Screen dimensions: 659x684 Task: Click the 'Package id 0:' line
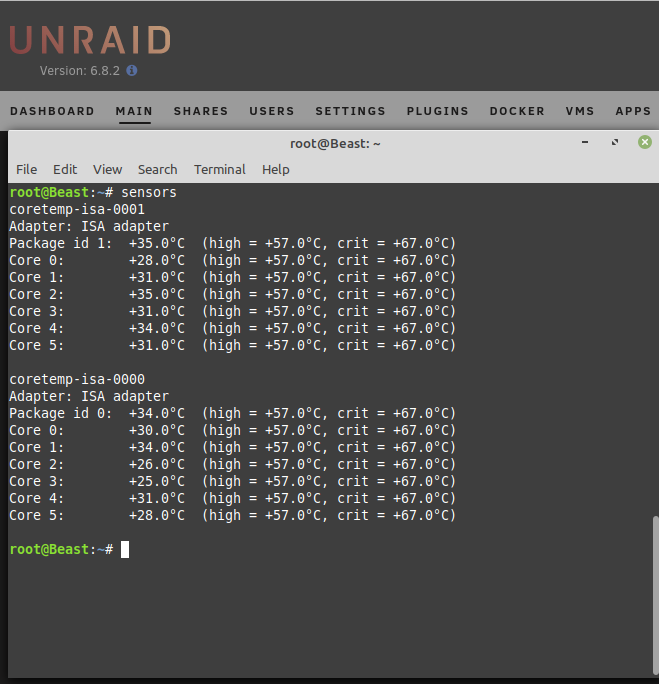(x=232, y=414)
